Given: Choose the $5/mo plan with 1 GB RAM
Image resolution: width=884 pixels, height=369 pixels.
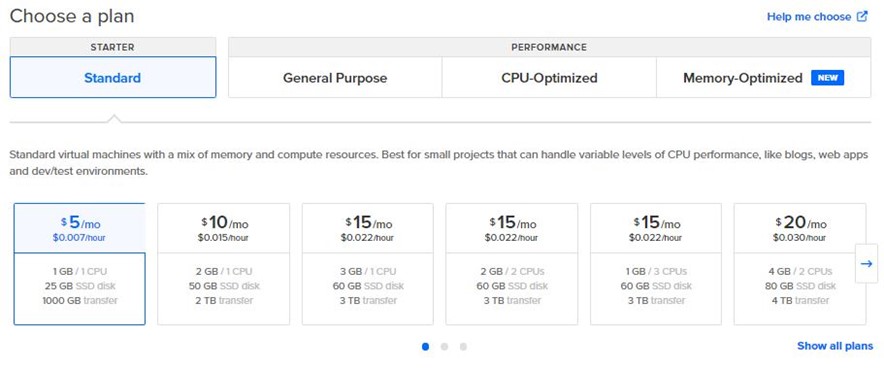Looking at the screenshot, I should coord(79,264).
